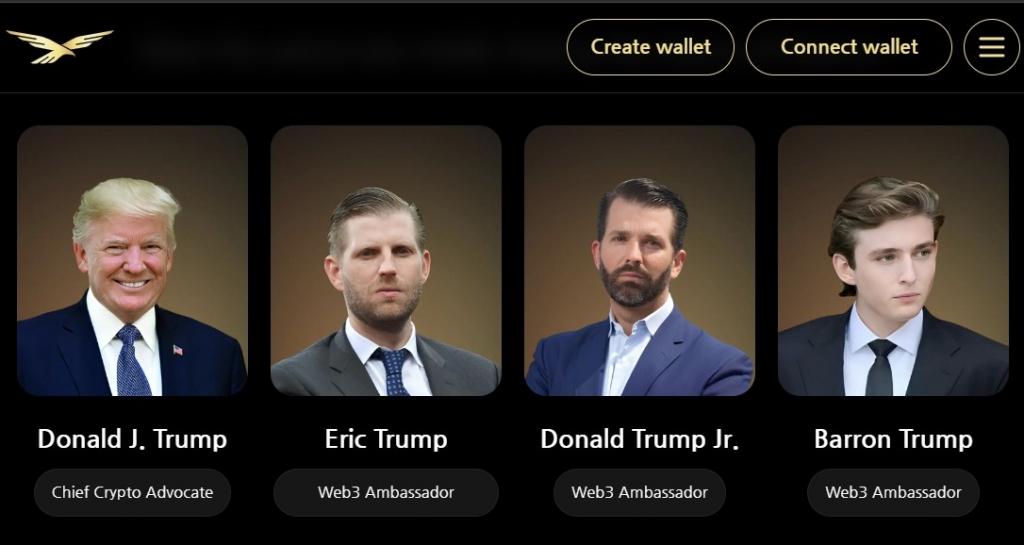
Task: Click the golden eagle logo
Action: point(59,46)
